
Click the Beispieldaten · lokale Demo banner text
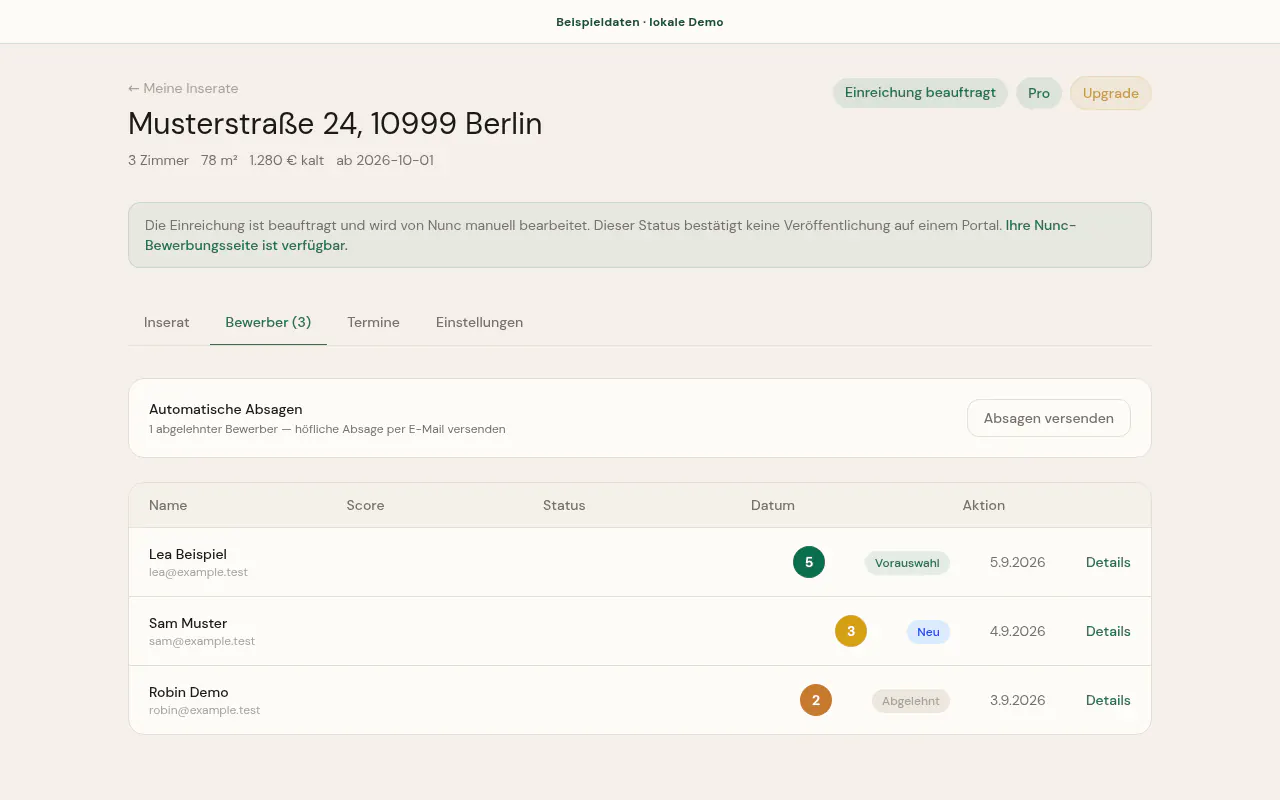pos(640,22)
